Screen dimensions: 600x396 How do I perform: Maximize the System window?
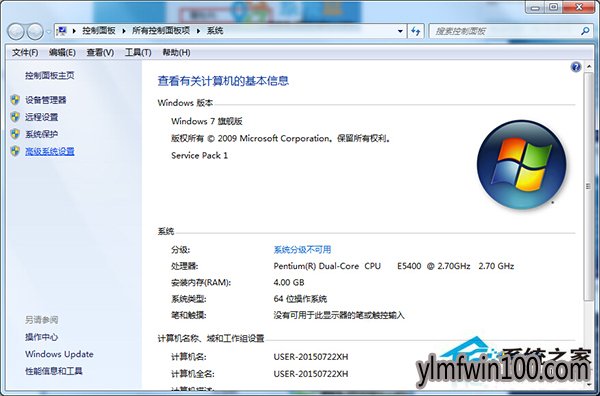pos(554,7)
